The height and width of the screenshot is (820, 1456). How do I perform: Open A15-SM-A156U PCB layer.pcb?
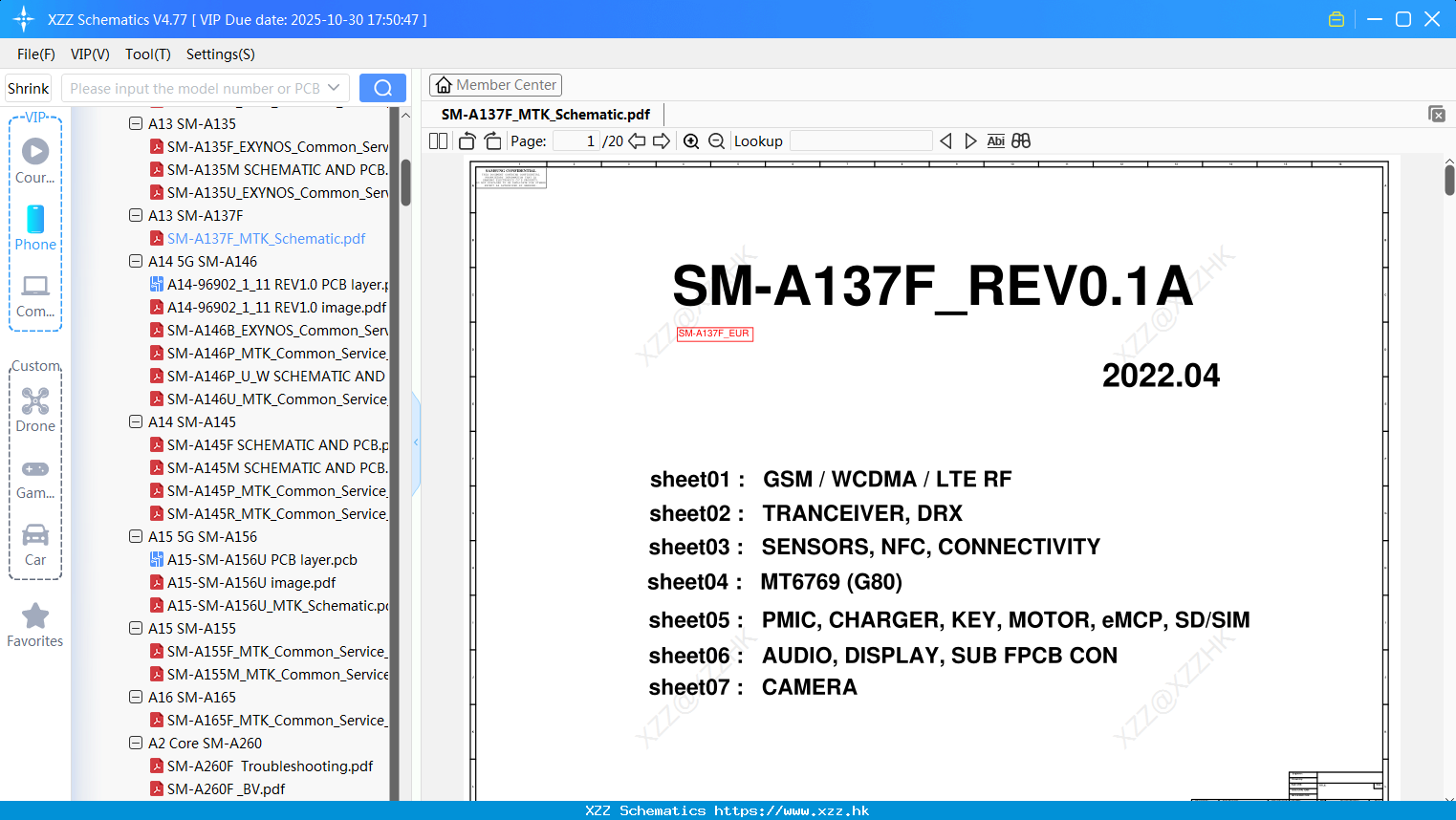point(262,559)
